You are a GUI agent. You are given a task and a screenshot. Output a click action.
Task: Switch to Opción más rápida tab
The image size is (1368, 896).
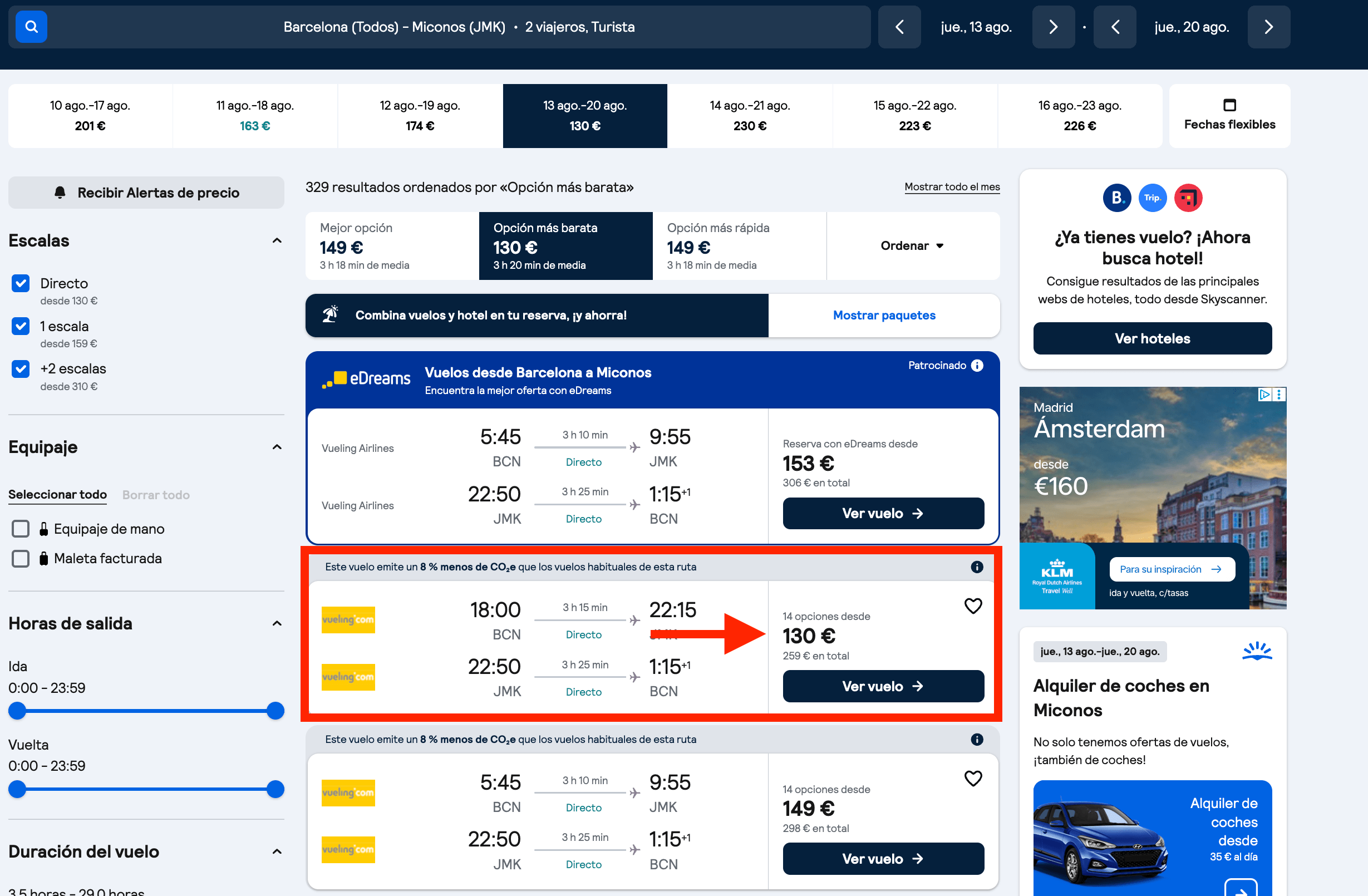pyautogui.click(x=739, y=246)
